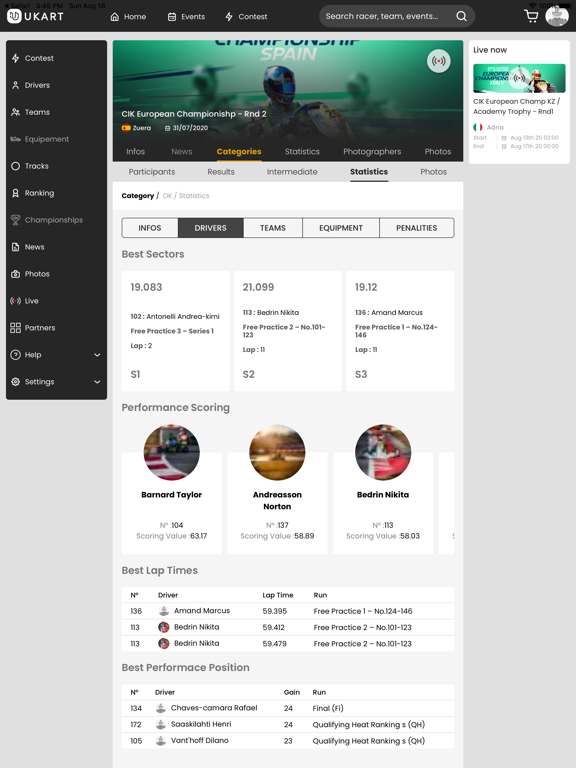Switch to Participants sub-tab
Viewport: 576px width, 768px height.
pyautogui.click(x=152, y=171)
